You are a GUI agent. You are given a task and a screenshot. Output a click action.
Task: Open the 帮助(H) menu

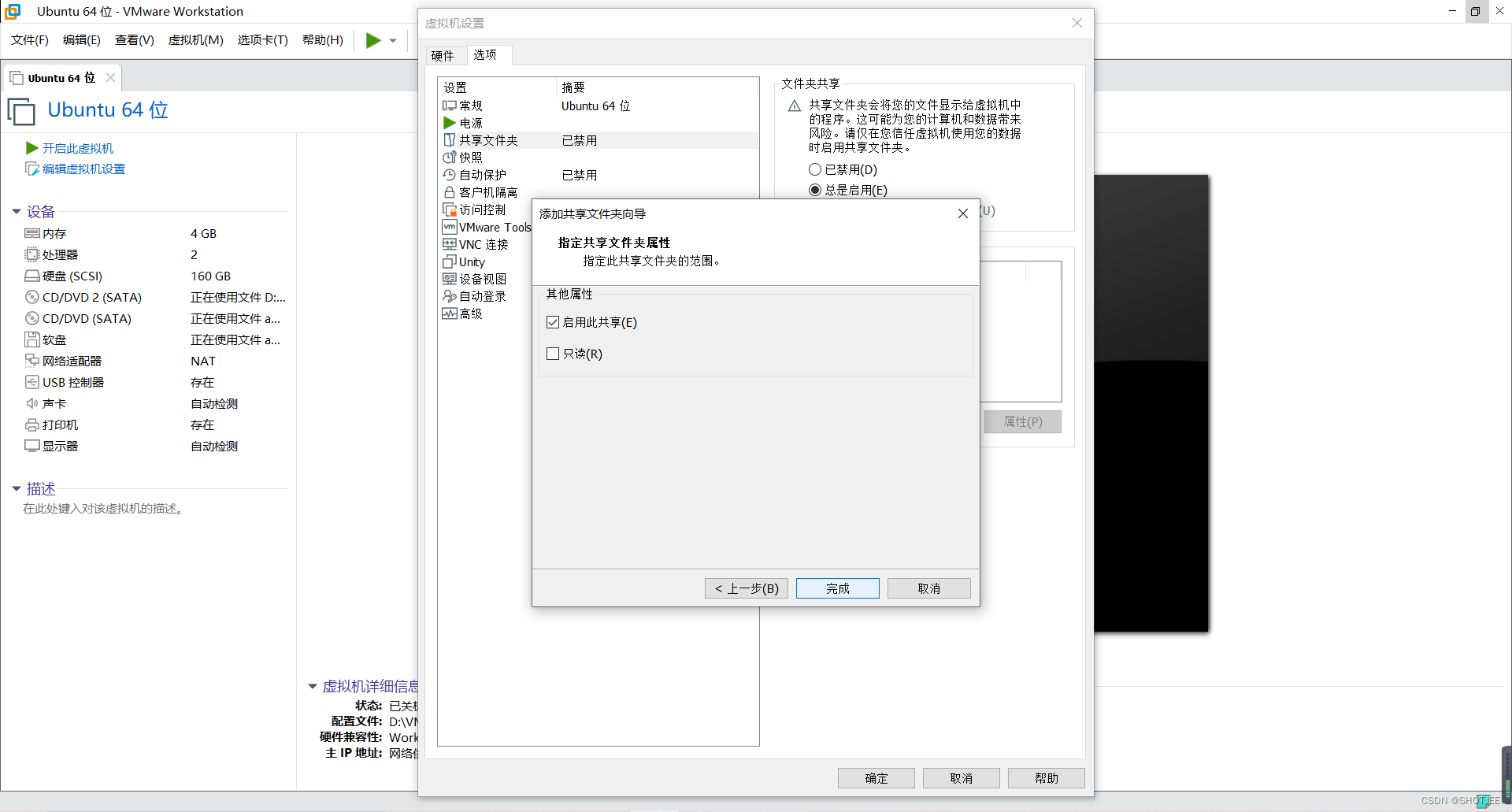pyautogui.click(x=322, y=40)
